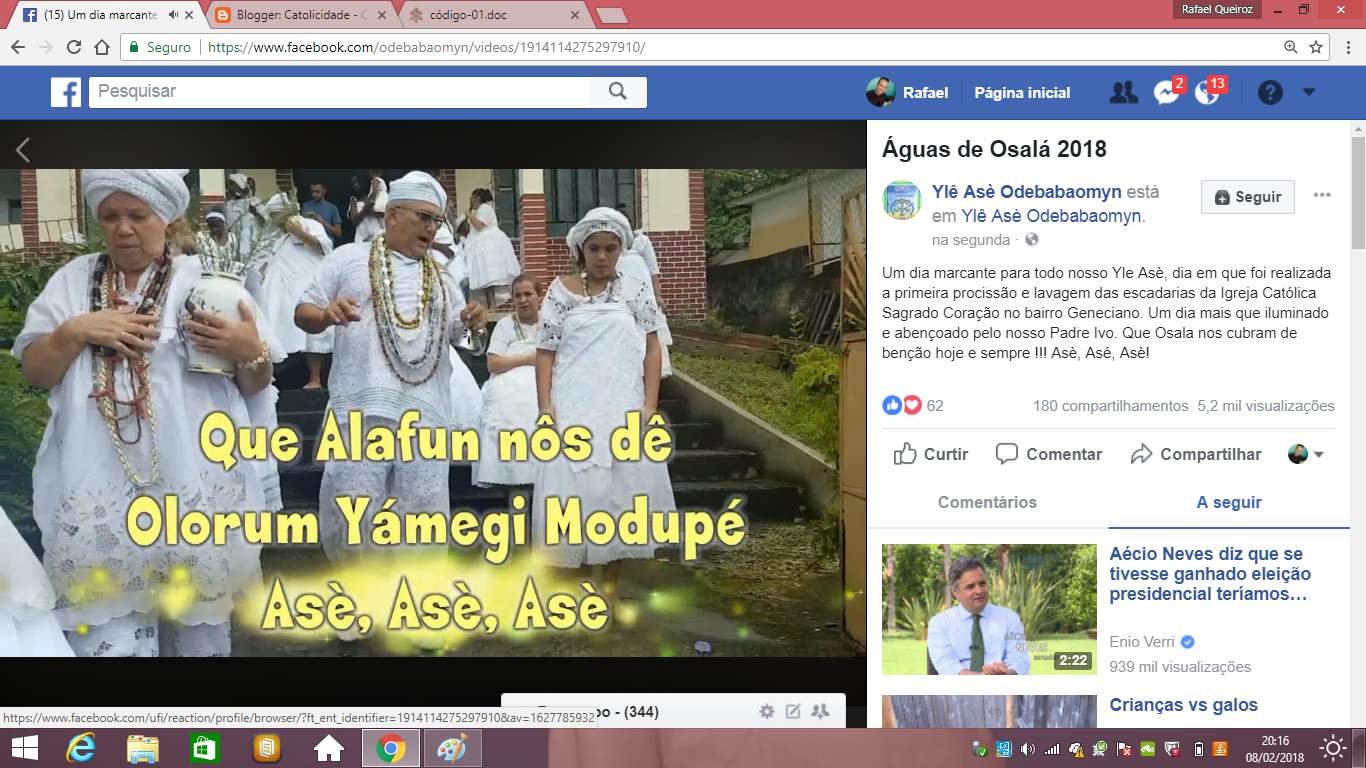Screen dimensions: 1366x768
Task: Click the Águas de Osalá video frame
Action: pos(433,412)
